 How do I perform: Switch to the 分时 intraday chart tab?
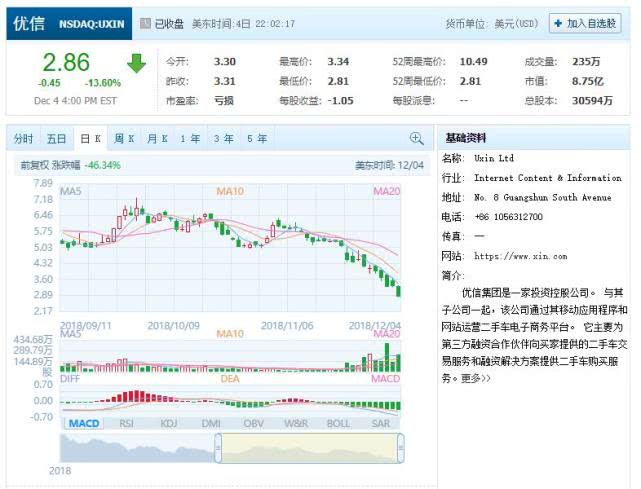click(24, 139)
